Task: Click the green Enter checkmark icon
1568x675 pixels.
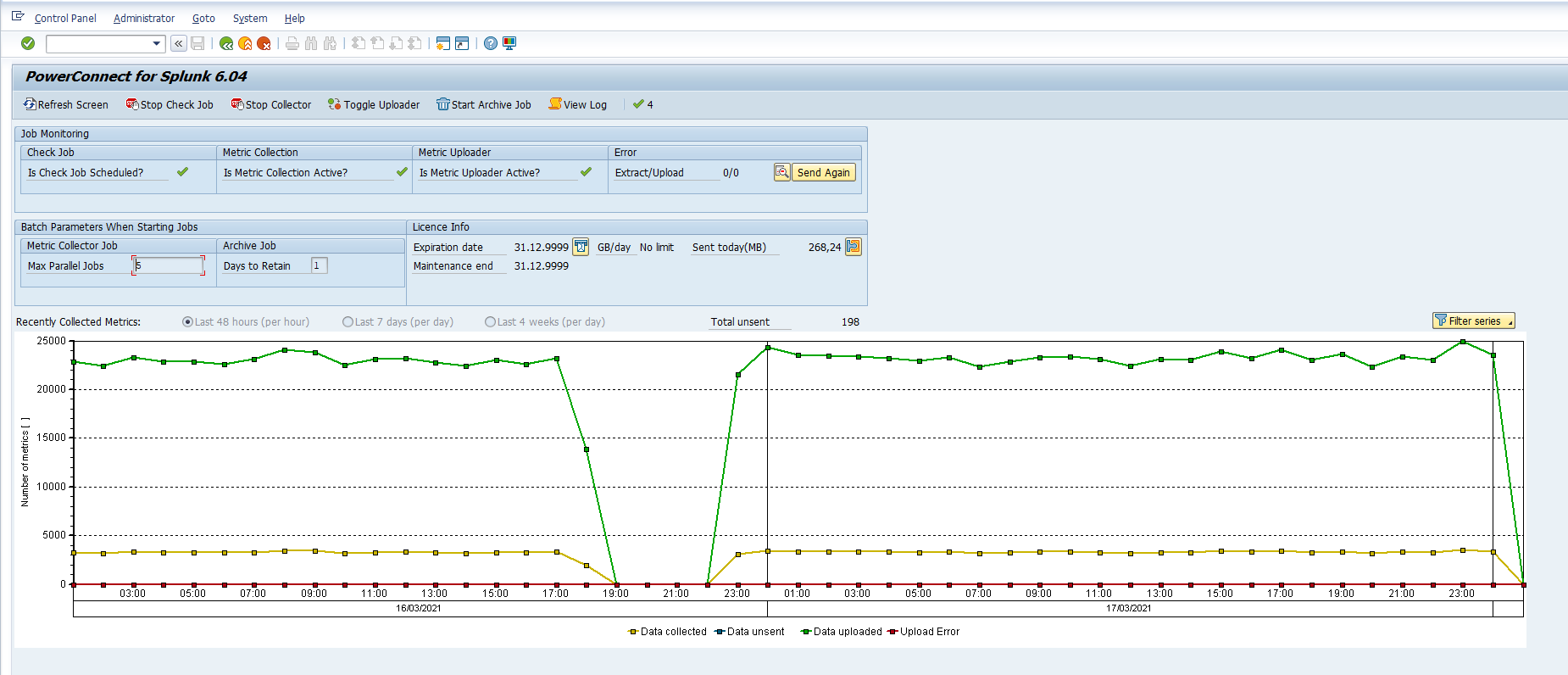Action: click(x=28, y=43)
